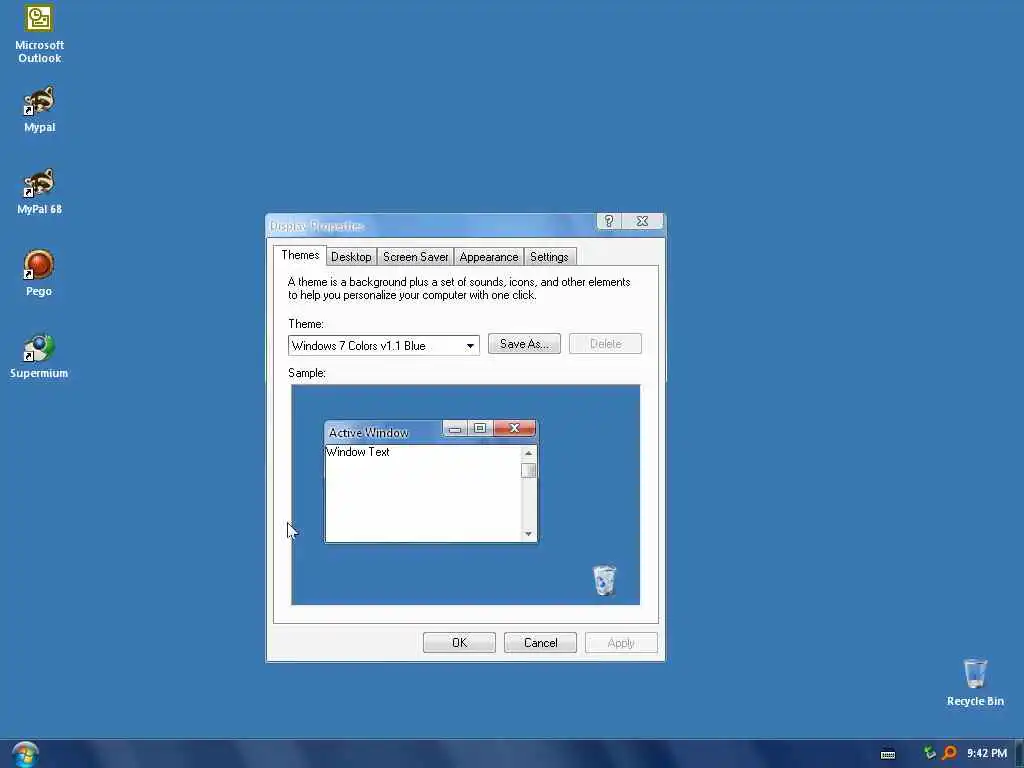Screen dimensions: 1024x768
Task: Switch to the Desktop tab
Action: pos(351,257)
